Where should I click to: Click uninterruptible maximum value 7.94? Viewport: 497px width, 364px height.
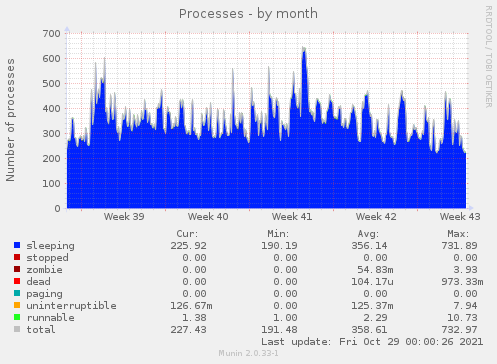(465, 306)
